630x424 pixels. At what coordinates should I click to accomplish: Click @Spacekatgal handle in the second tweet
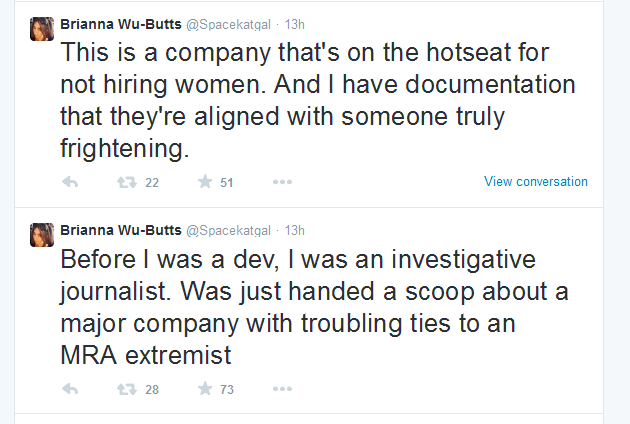228,231
